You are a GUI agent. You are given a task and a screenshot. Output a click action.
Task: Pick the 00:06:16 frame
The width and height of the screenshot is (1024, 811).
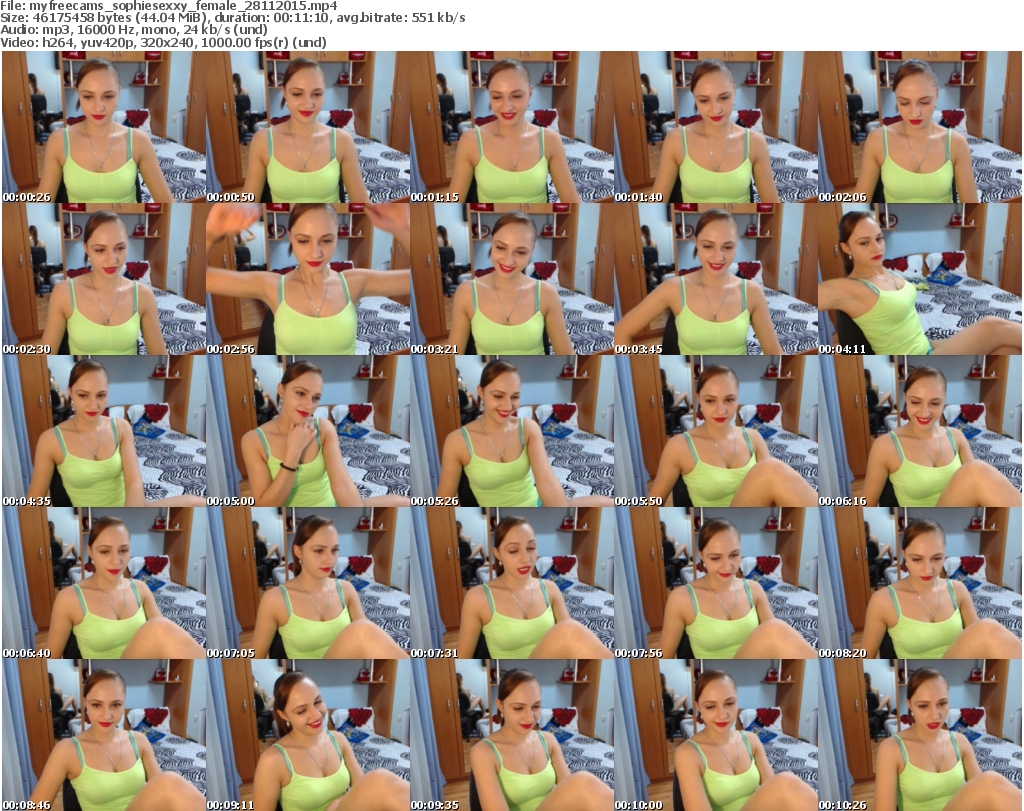(920, 432)
